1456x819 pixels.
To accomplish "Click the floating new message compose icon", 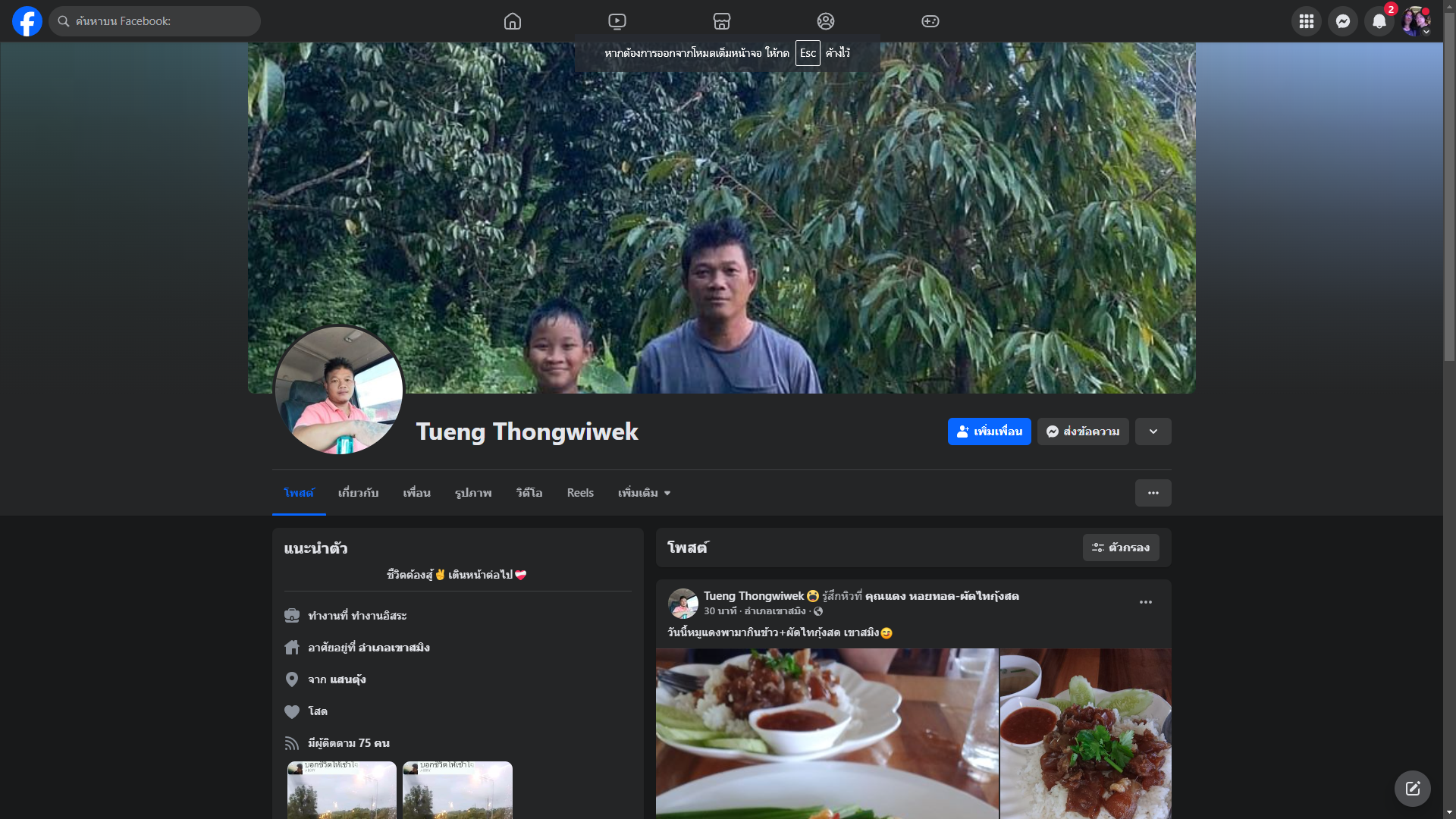I will coord(1412,789).
